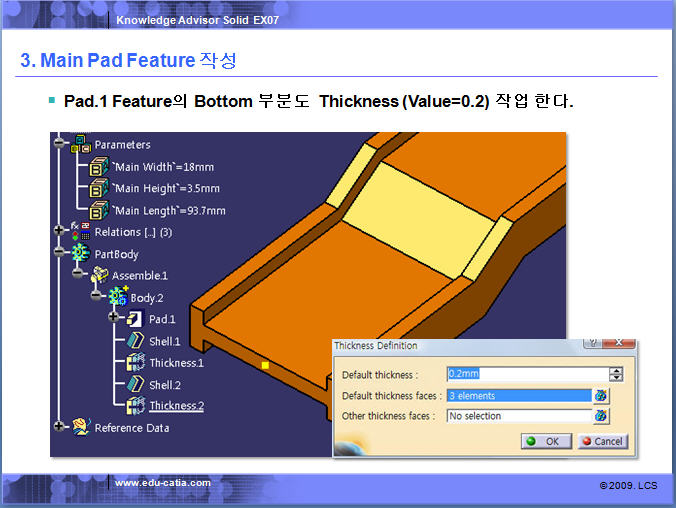Click the Parameters node icon

[x=81, y=144]
